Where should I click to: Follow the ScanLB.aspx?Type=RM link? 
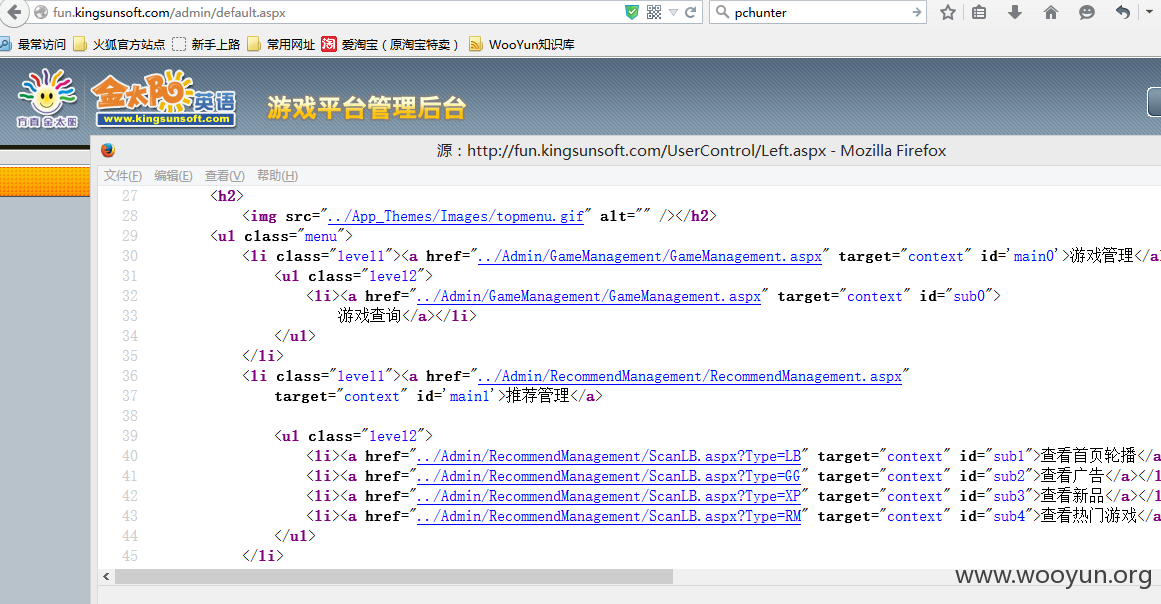click(x=609, y=516)
